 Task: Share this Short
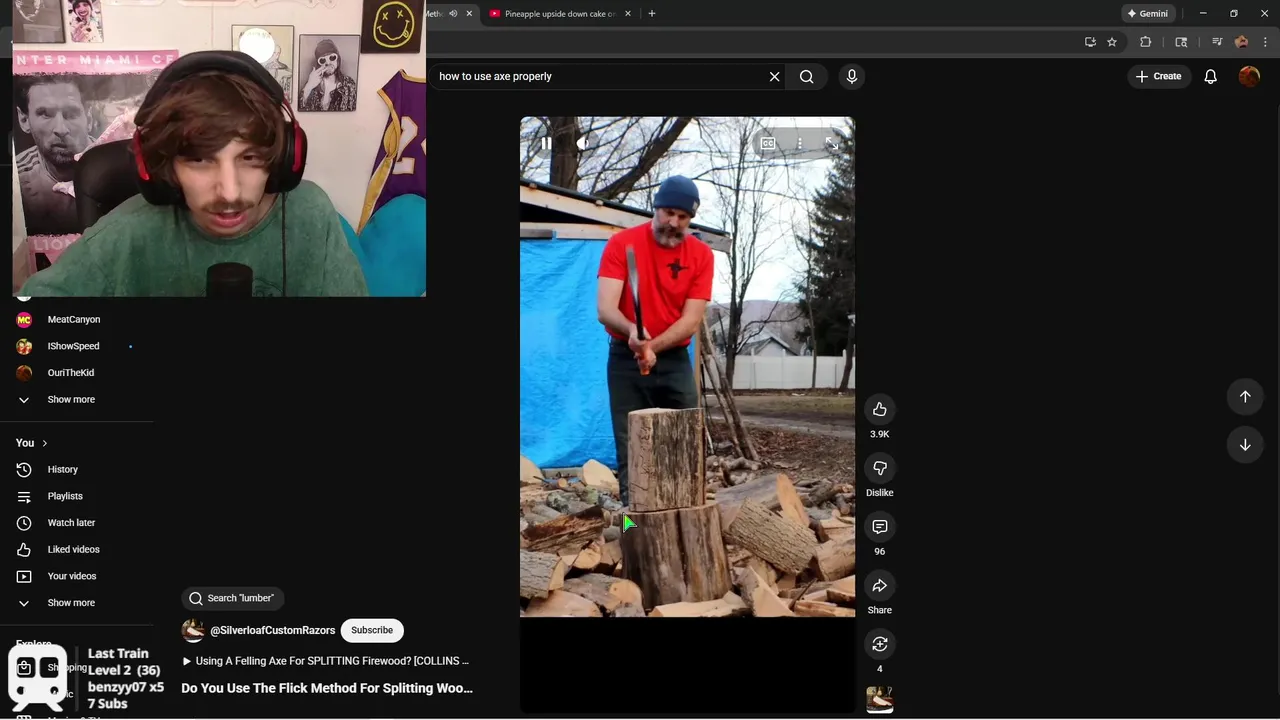click(880, 586)
